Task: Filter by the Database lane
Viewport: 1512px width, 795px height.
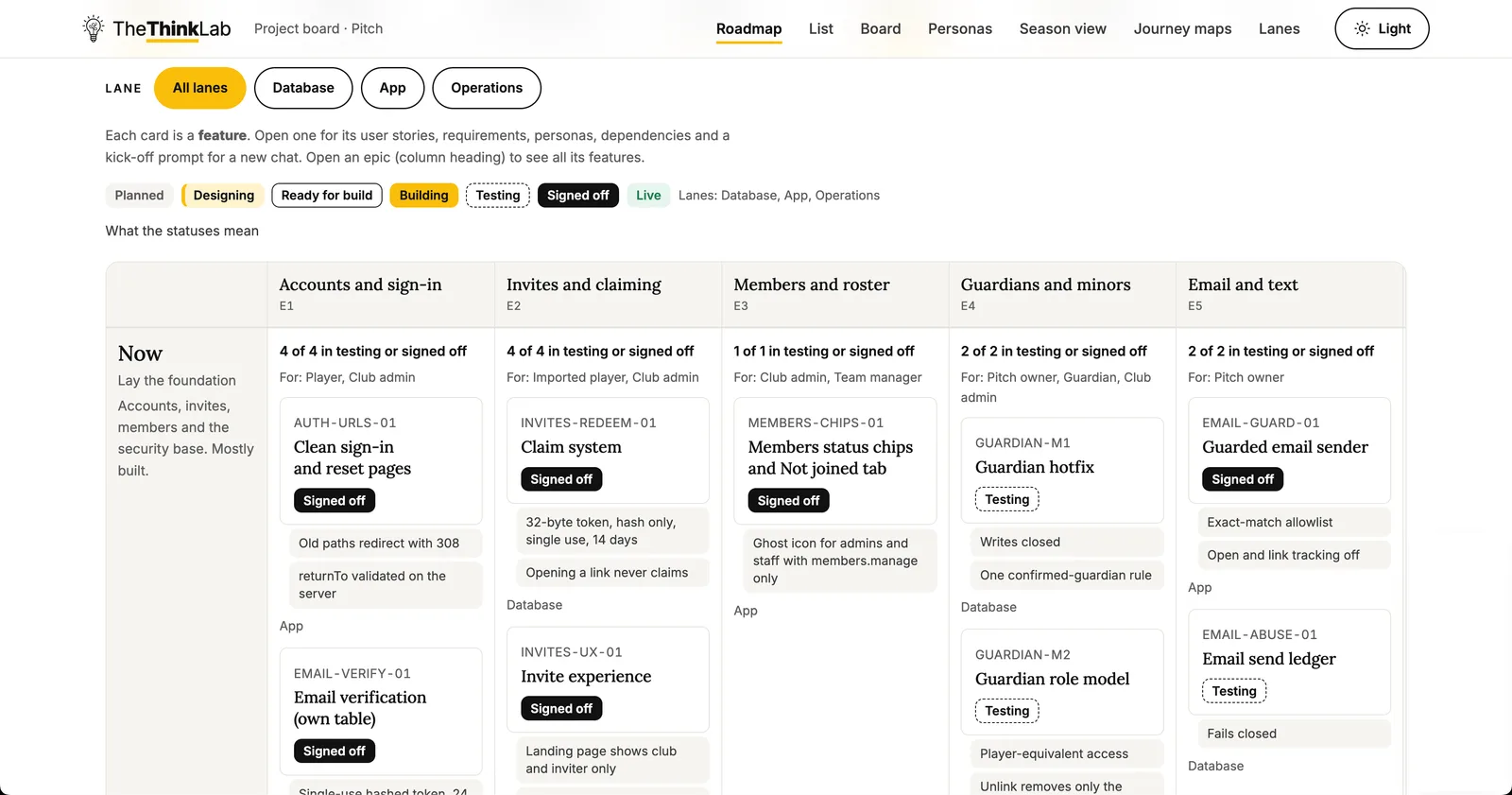Action: (x=303, y=88)
